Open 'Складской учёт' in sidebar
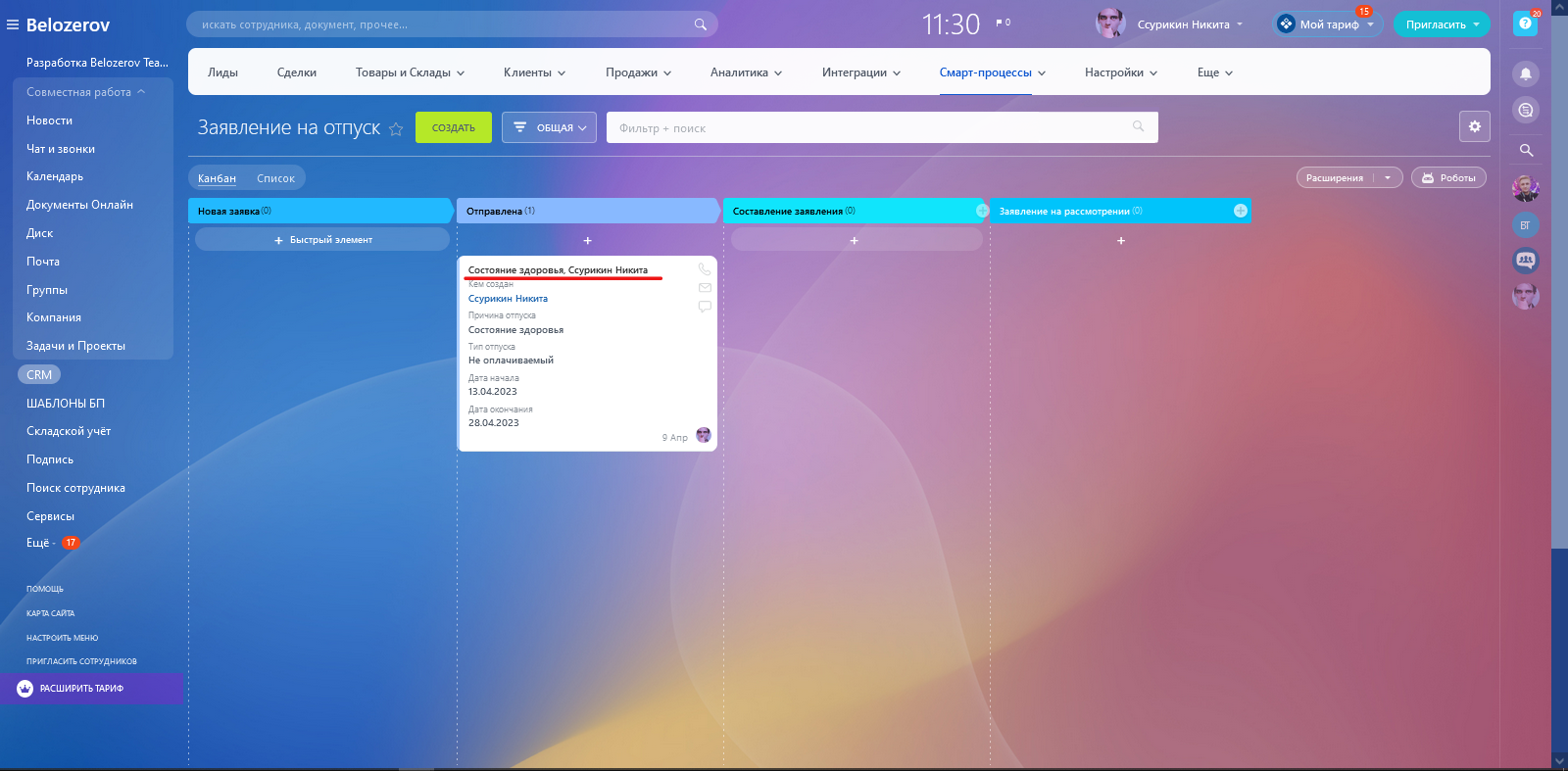Viewport: 1568px width, 771px height. click(69, 431)
